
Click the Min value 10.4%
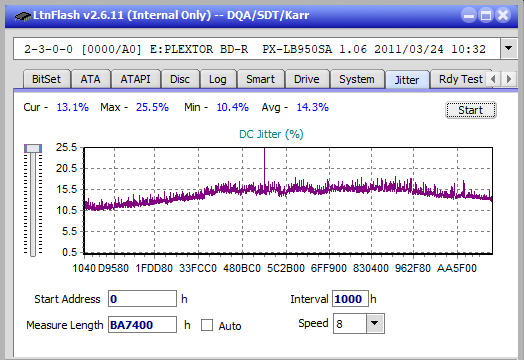233,107
